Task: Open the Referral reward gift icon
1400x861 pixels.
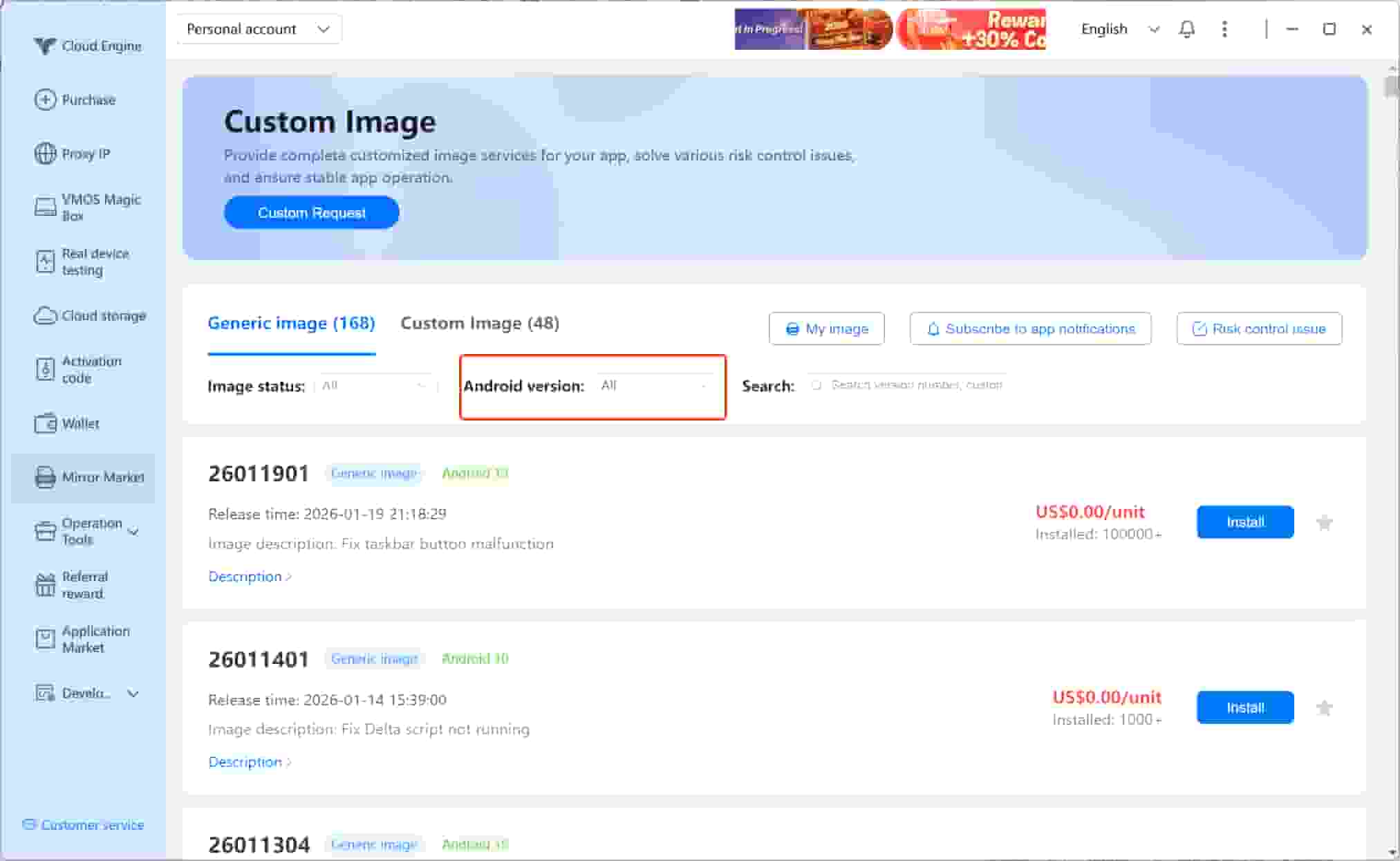Action: coord(45,585)
